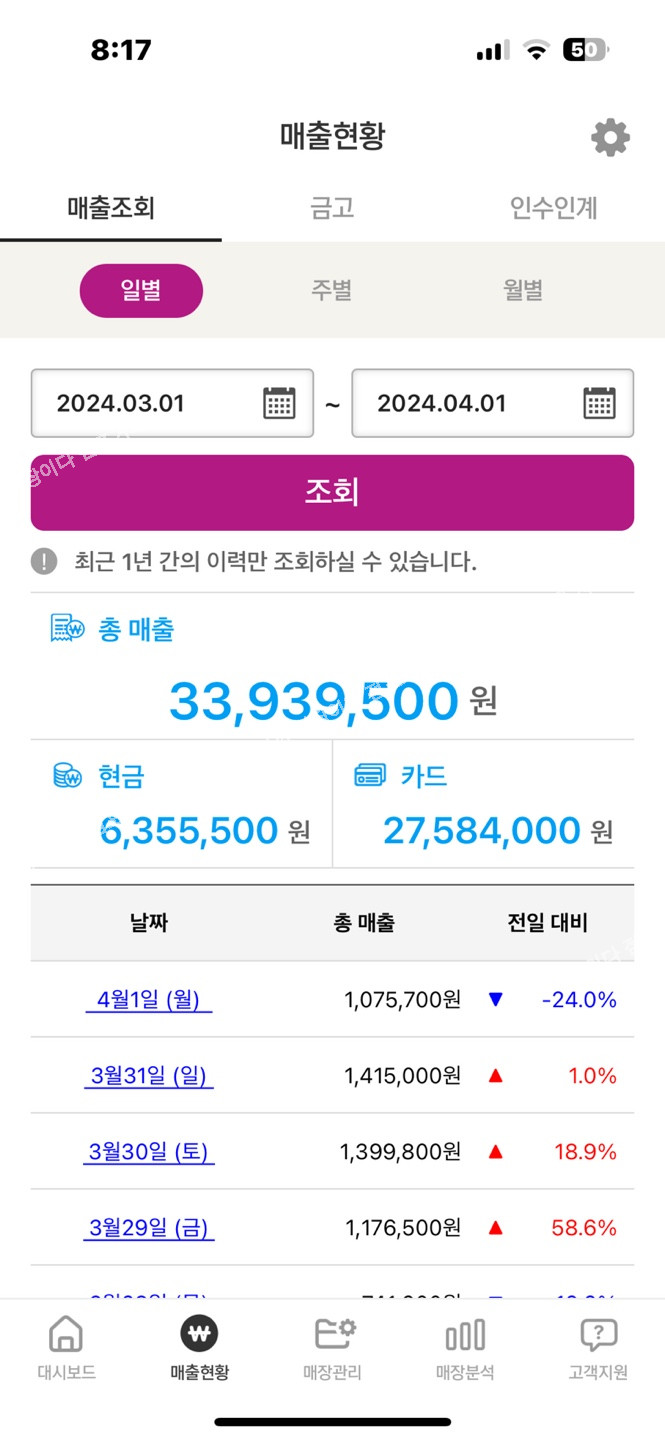Open start date calendar icon
The image size is (665, 1440).
coord(279,403)
